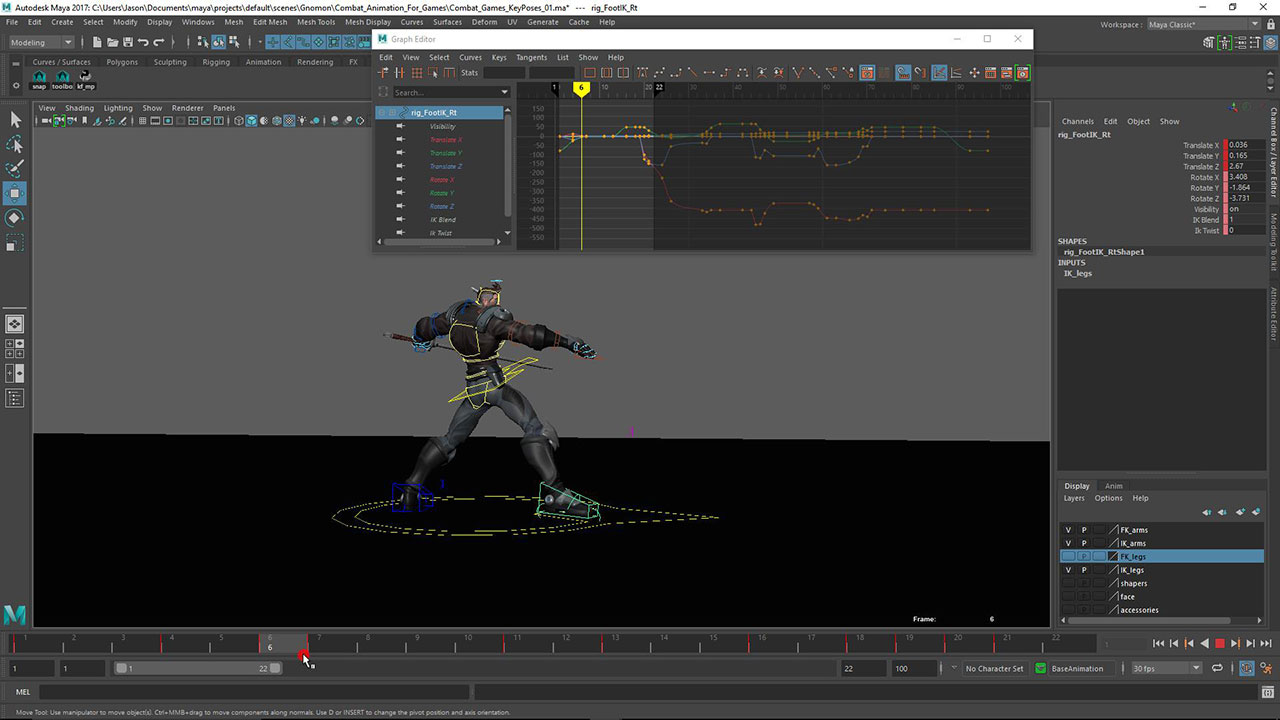Image resolution: width=1280 pixels, height=720 pixels.
Task: Pick the Scale tool in left toolbox
Action: [x=15, y=243]
